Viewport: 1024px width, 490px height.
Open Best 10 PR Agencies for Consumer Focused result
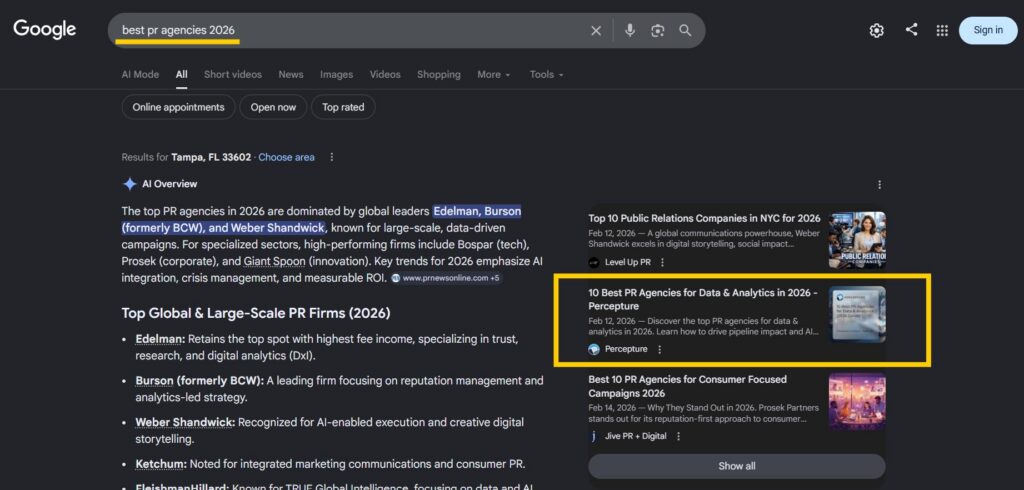688,386
